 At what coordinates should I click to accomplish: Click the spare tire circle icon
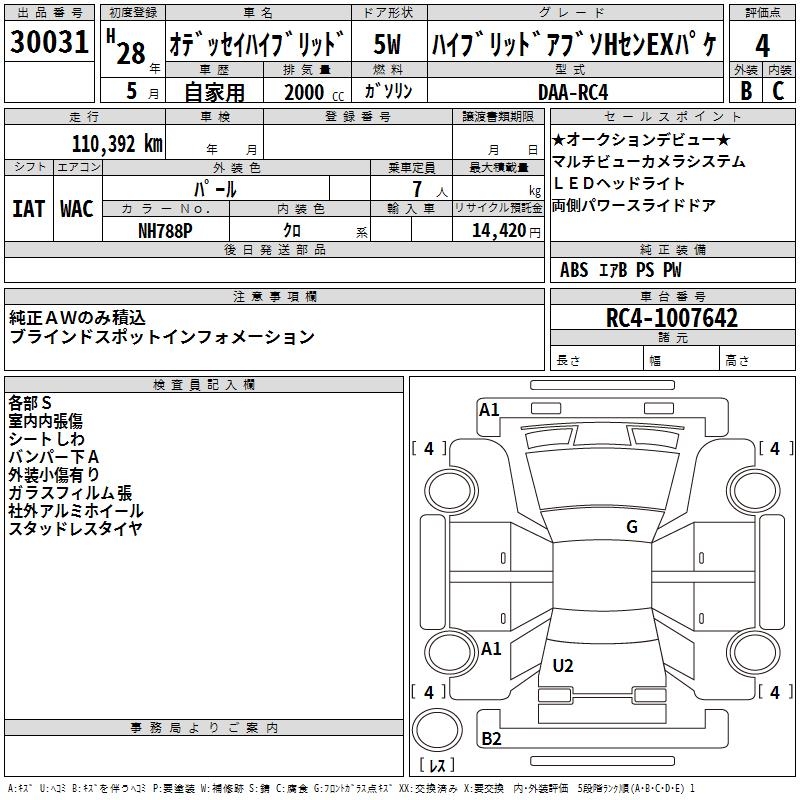point(437,730)
